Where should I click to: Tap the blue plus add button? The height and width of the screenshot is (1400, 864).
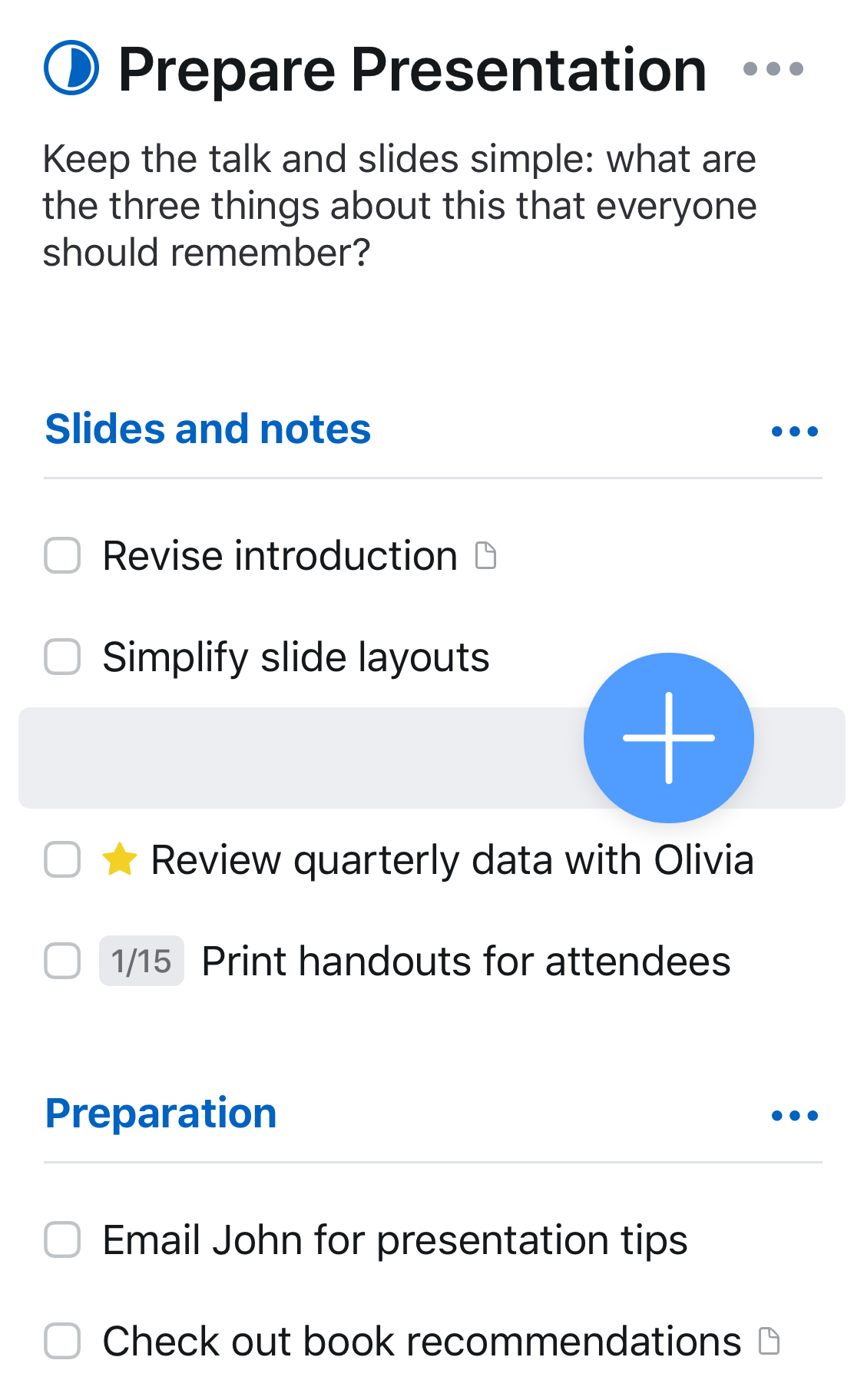[x=668, y=737]
